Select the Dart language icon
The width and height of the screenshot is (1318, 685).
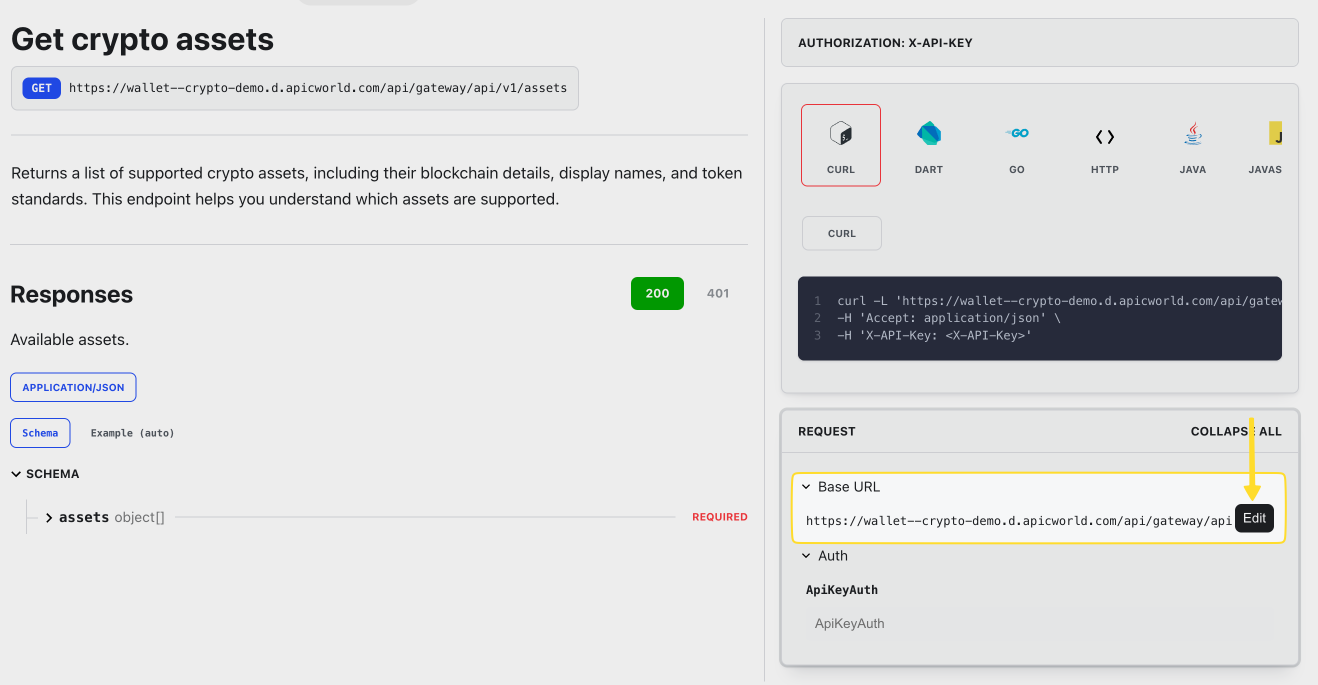click(928, 145)
